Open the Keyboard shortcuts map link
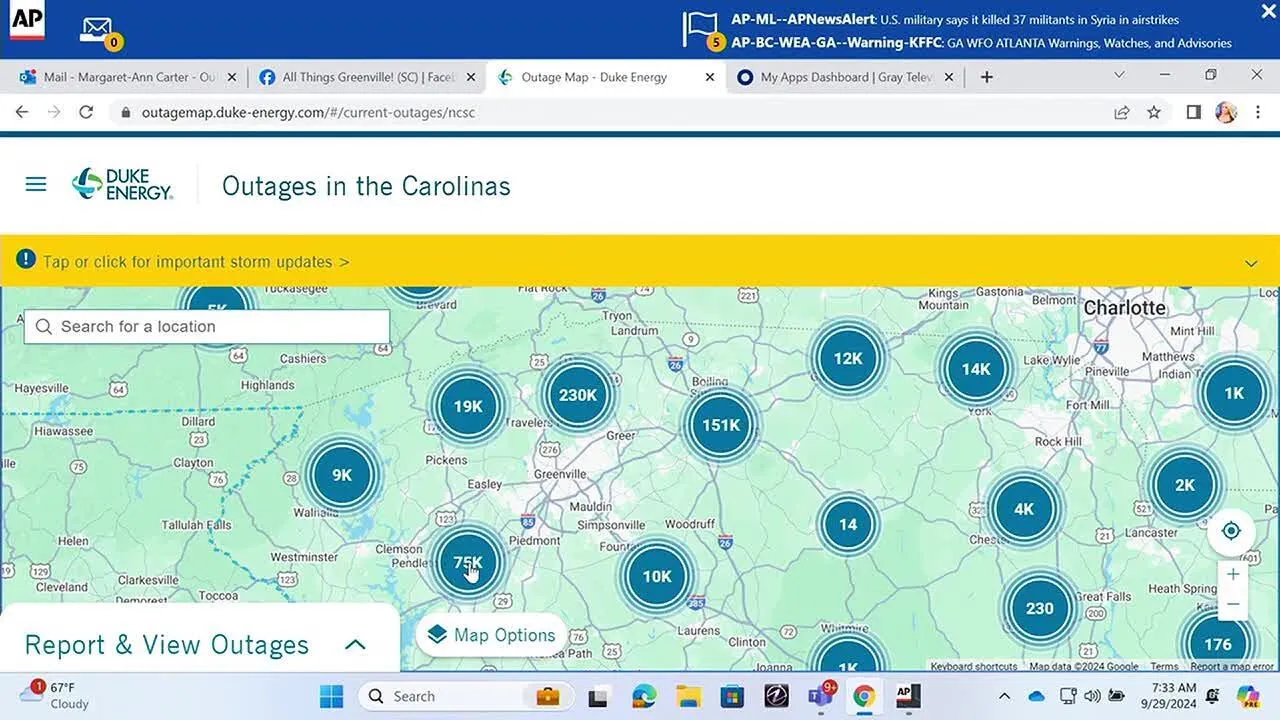The image size is (1280, 720). pos(974,667)
